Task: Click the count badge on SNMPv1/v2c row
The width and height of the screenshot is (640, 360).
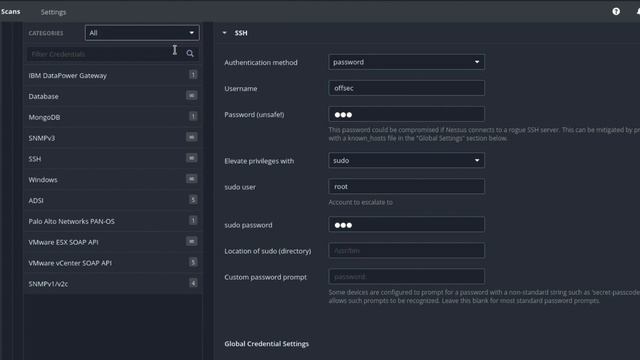Action: 193,283
